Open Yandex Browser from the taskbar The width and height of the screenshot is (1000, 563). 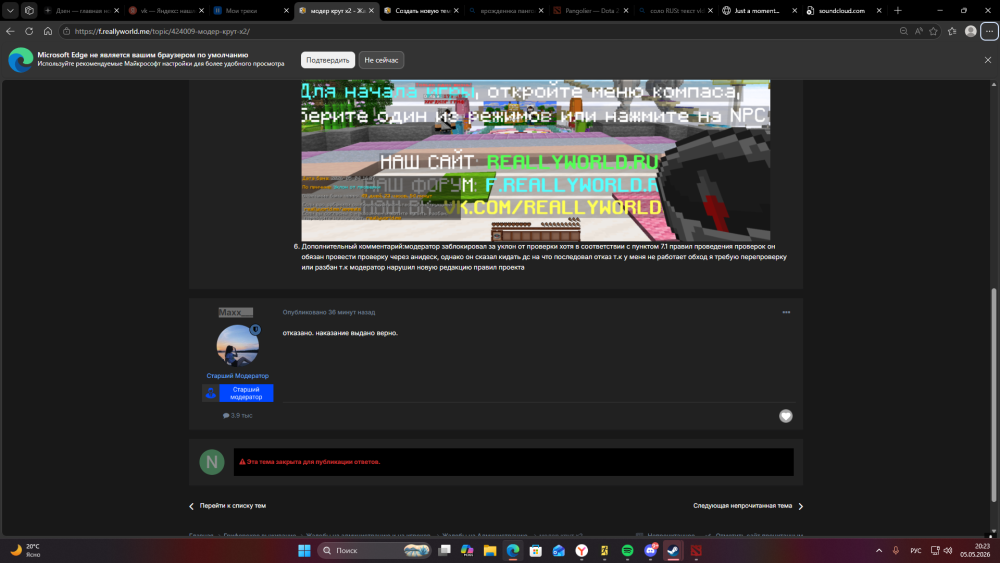click(x=582, y=550)
